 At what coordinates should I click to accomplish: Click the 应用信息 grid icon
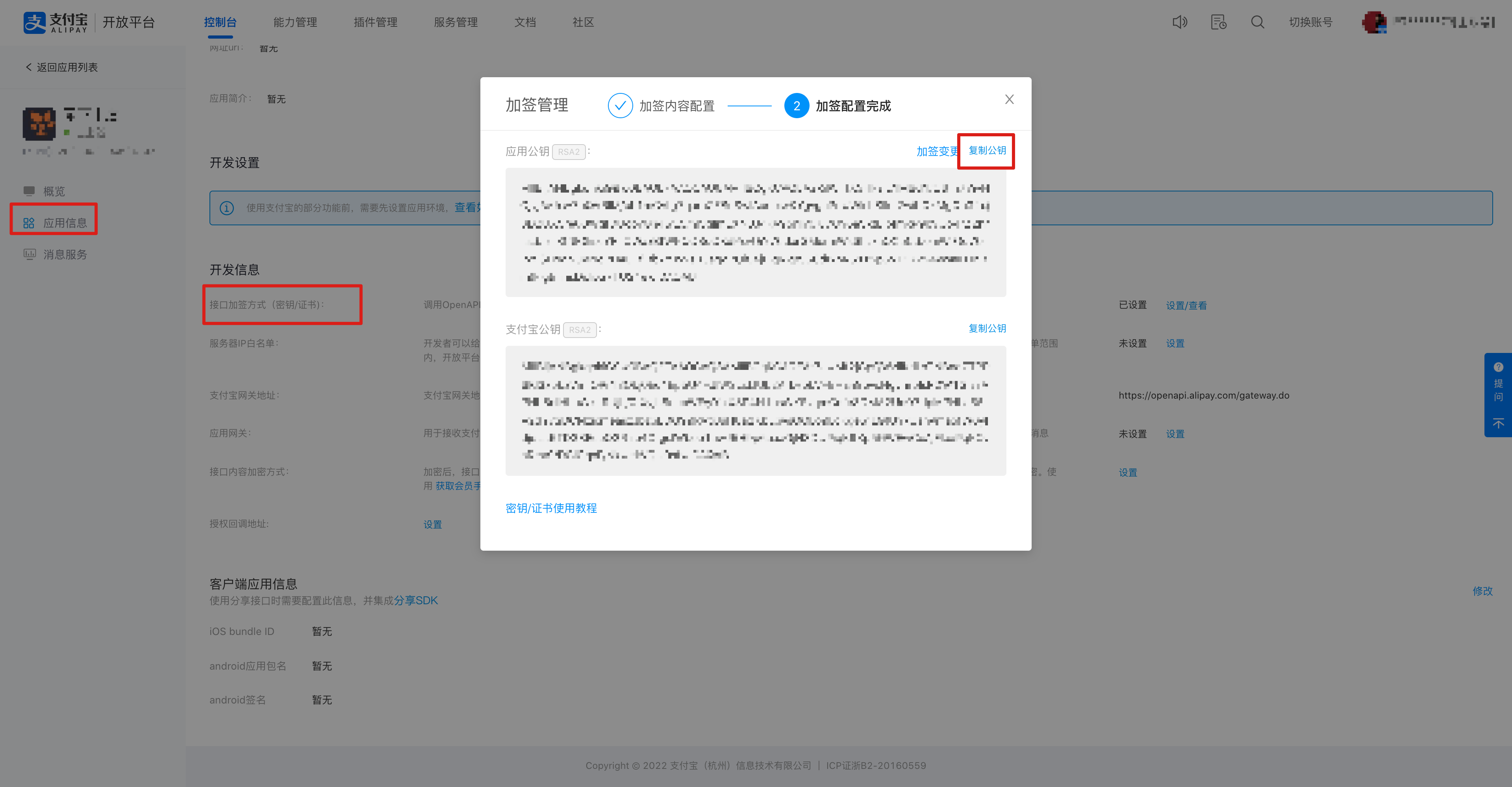(x=29, y=223)
